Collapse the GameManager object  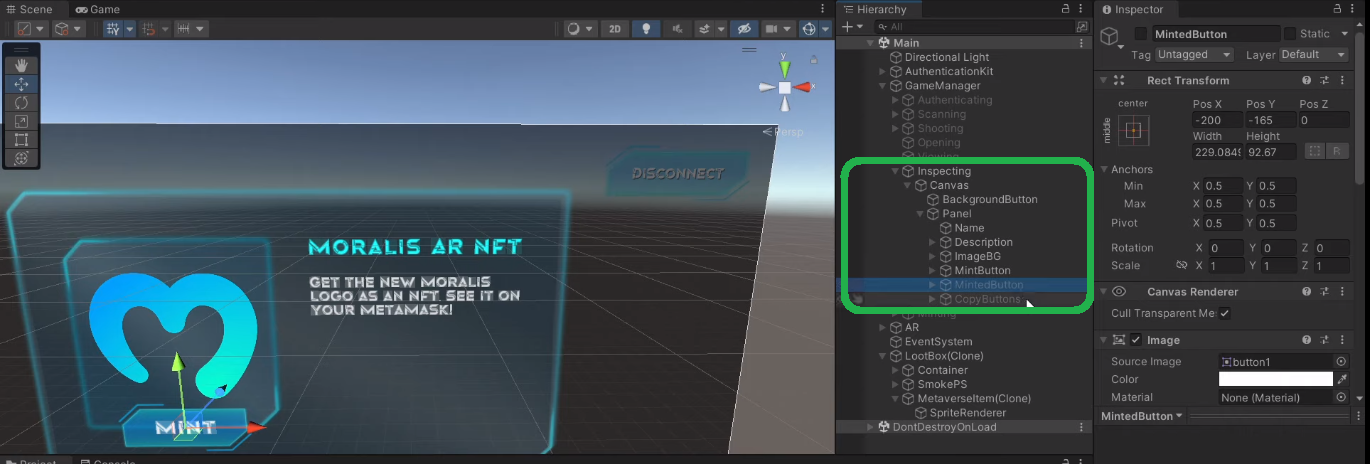[x=882, y=86]
